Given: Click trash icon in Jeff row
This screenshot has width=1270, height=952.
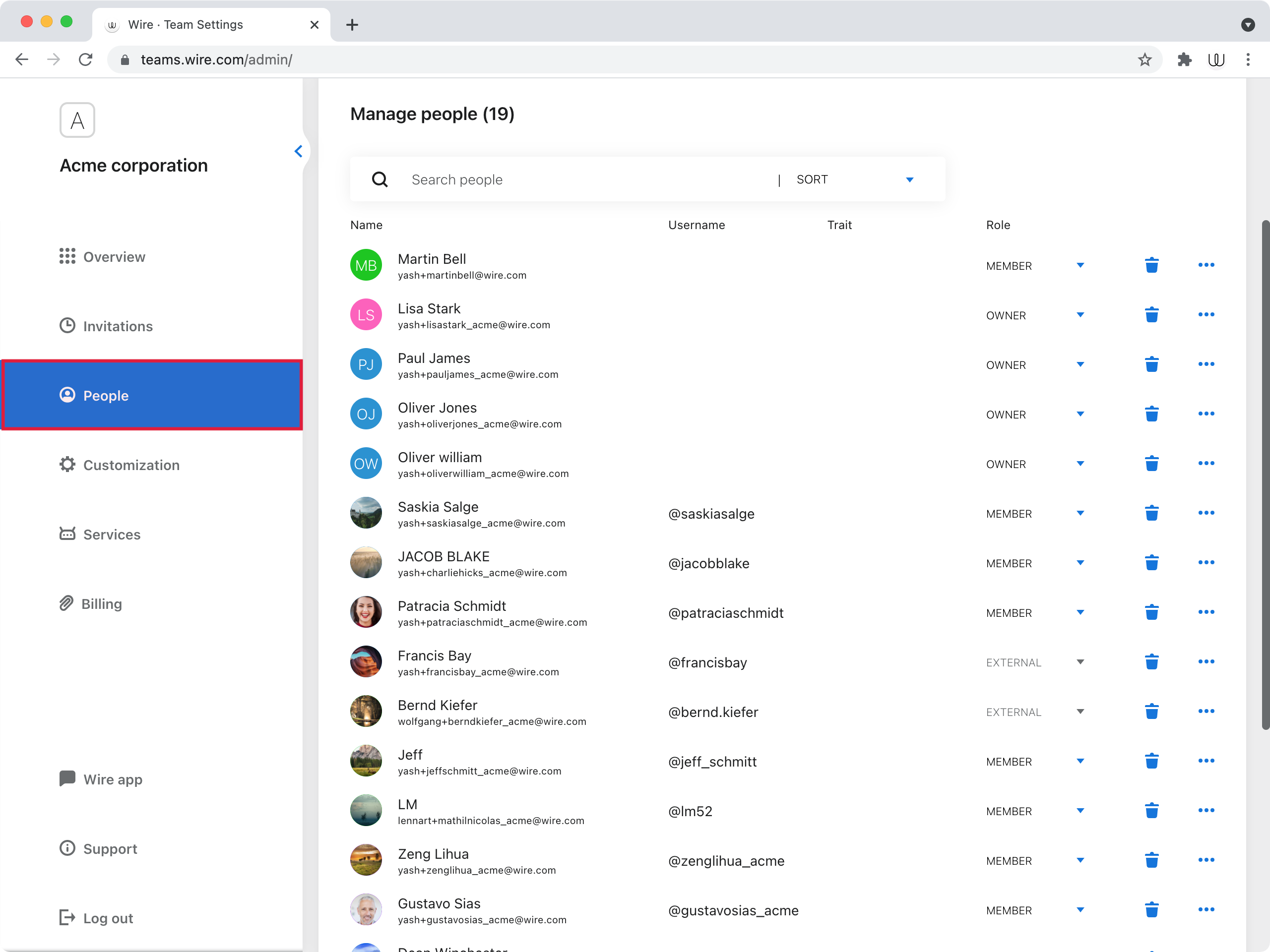Looking at the screenshot, I should pos(1151,761).
